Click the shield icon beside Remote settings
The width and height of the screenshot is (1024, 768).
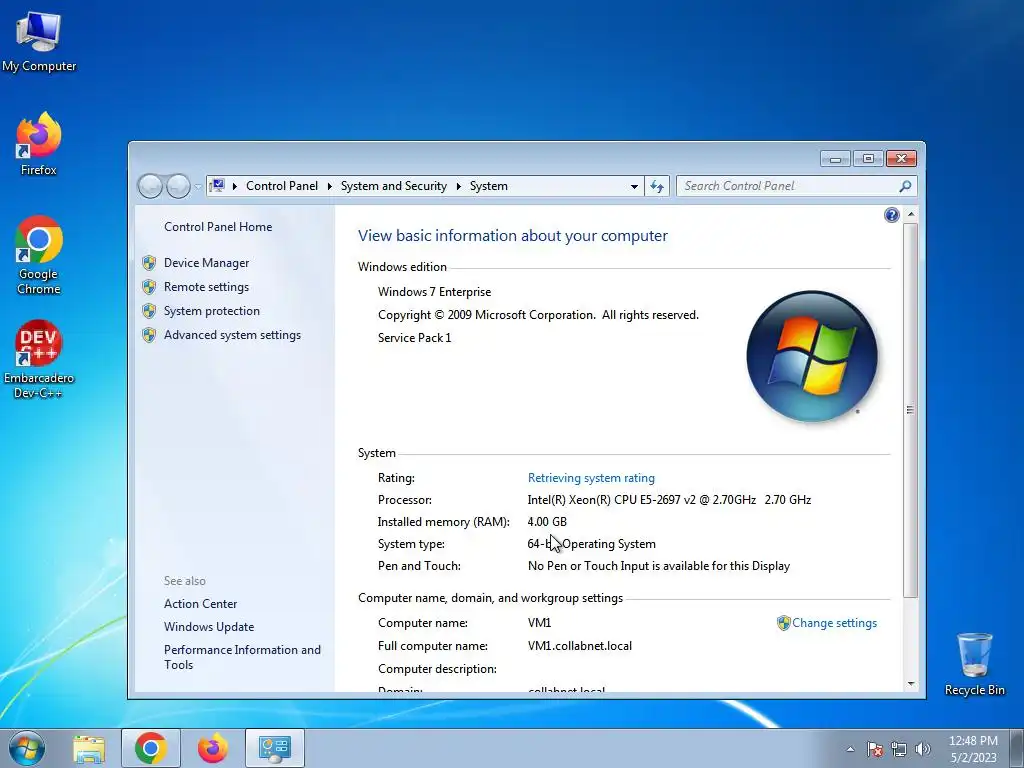pos(149,287)
